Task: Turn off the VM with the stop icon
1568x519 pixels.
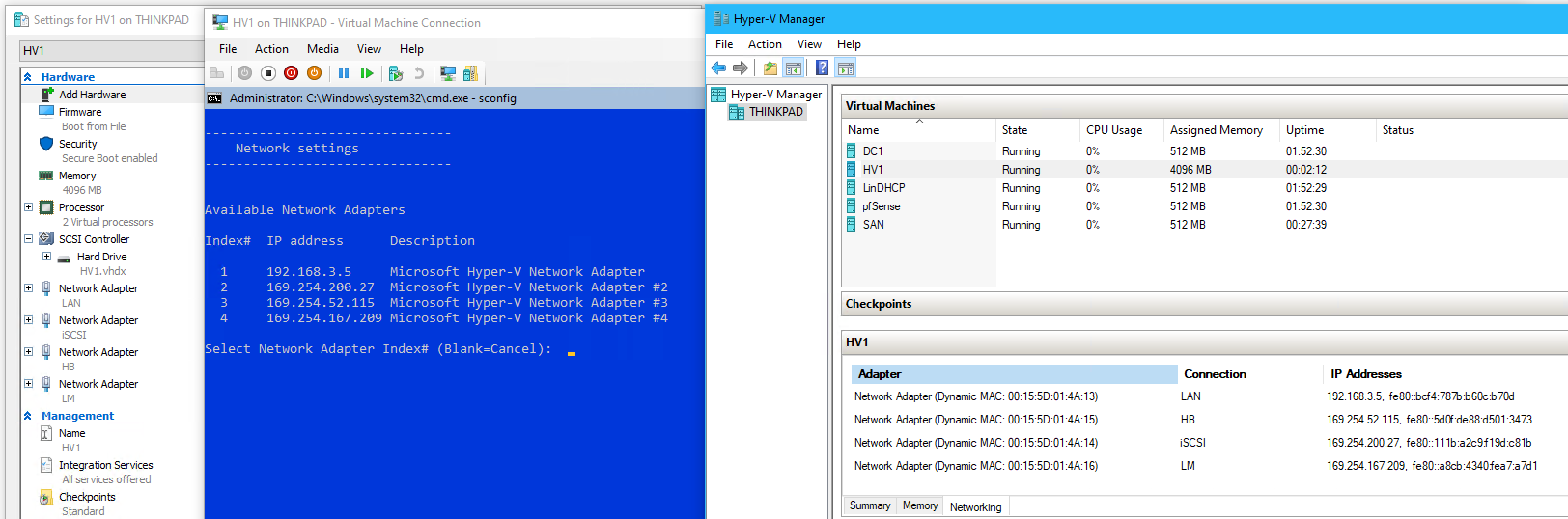Action: [x=268, y=73]
